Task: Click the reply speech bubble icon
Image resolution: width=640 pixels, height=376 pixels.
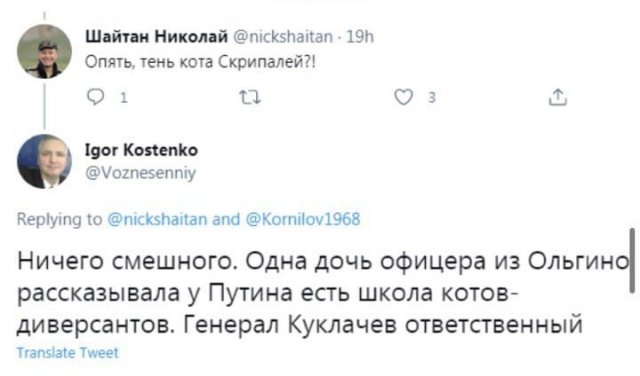Action: (x=96, y=97)
